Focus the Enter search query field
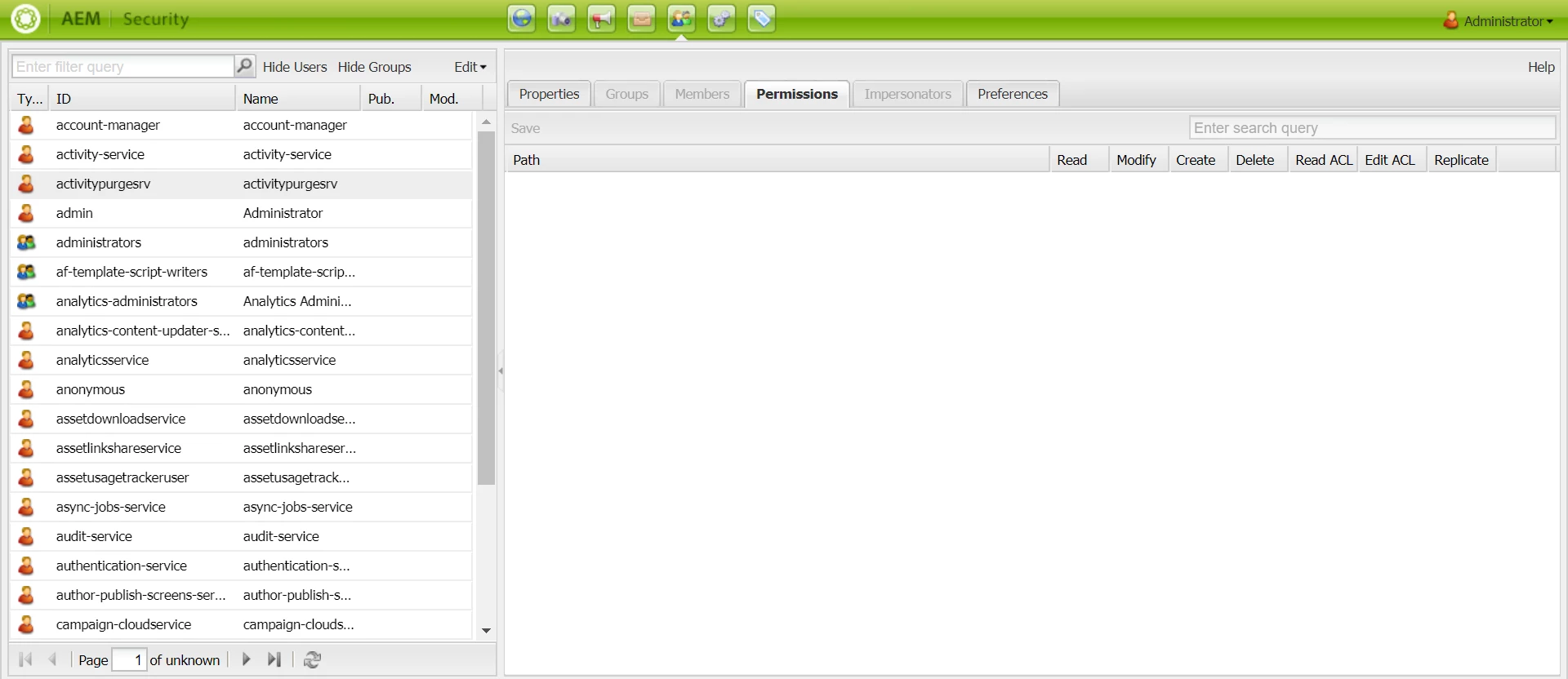 [1372, 127]
